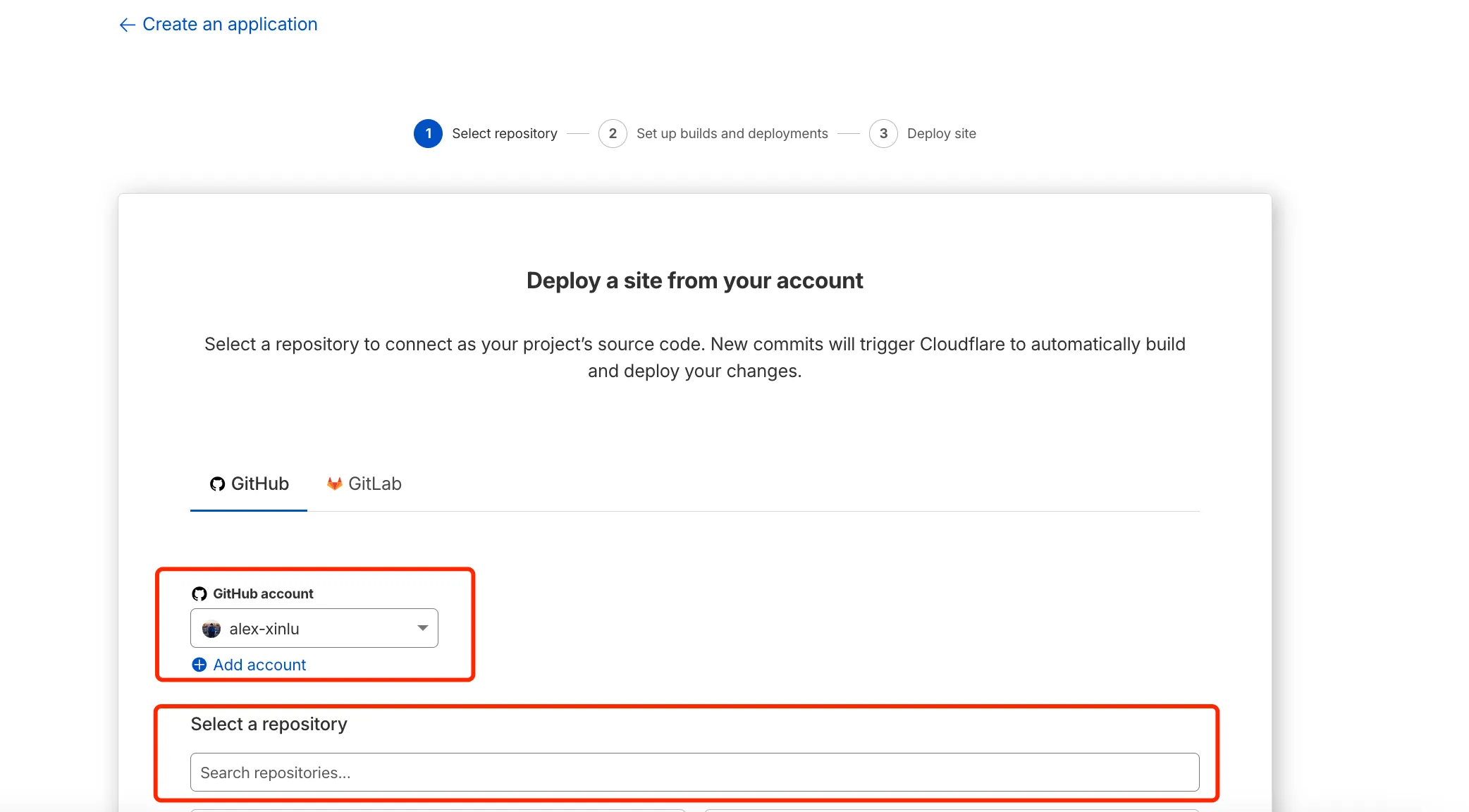
Task: Switch to the GitHub tab
Action: tap(249, 484)
